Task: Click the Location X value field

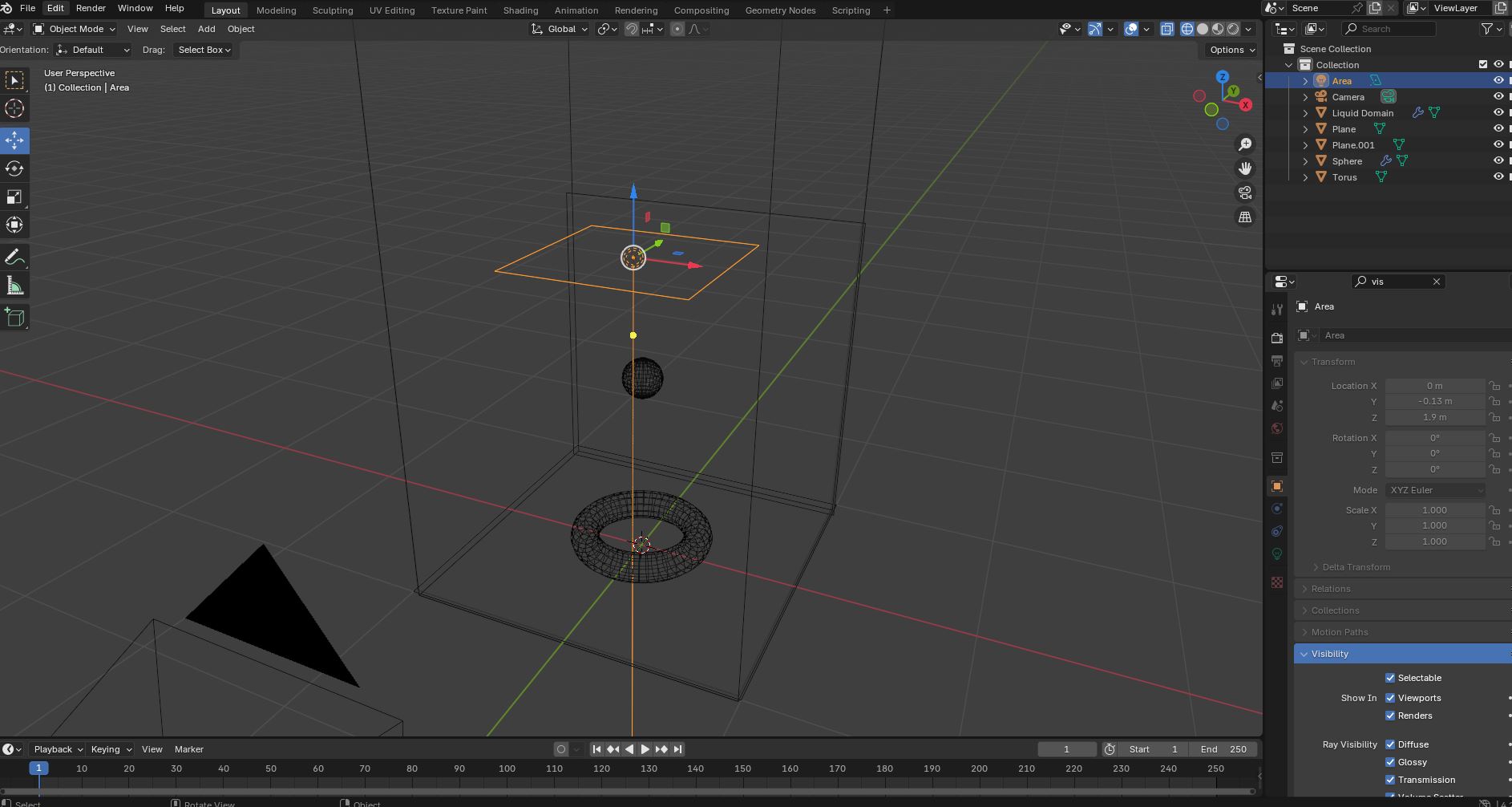Action: tap(1433, 386)
